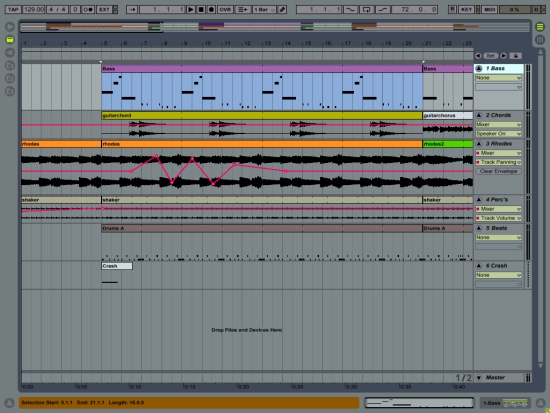Open the 1 Bar quantization dropdown

tap(264, 9)
